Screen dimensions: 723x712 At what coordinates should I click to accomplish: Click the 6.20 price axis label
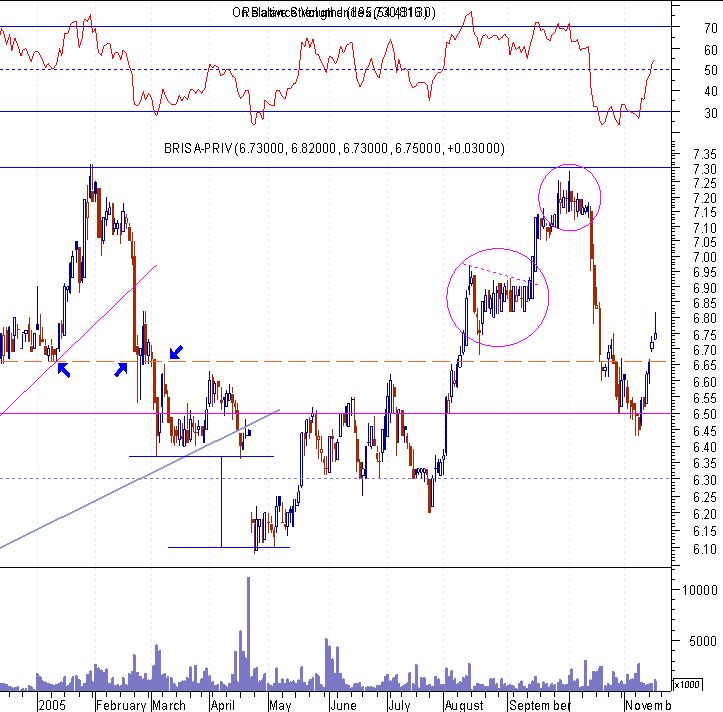(705, 514)
